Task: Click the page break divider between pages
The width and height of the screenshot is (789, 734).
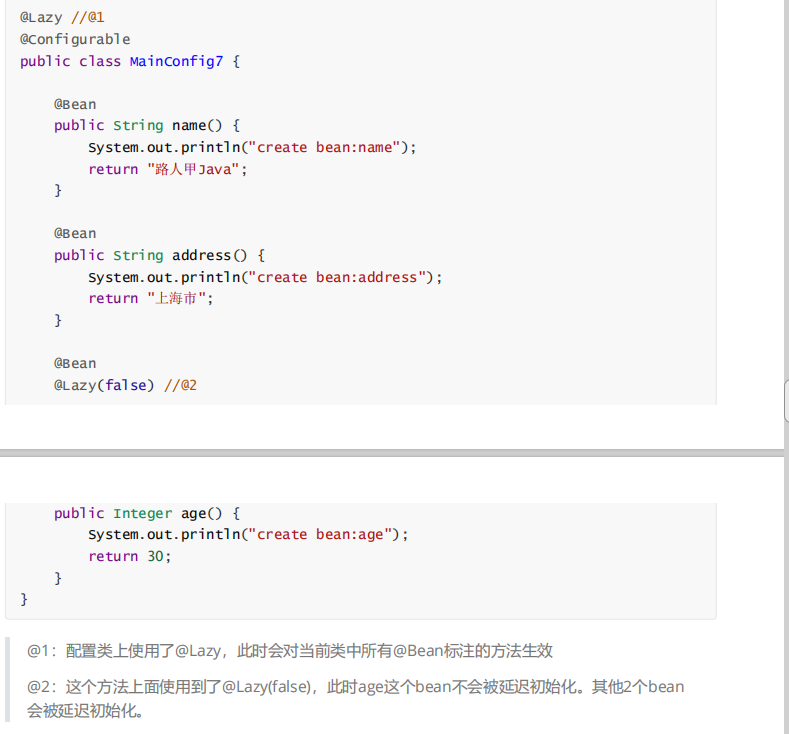Action: [394, 451]
